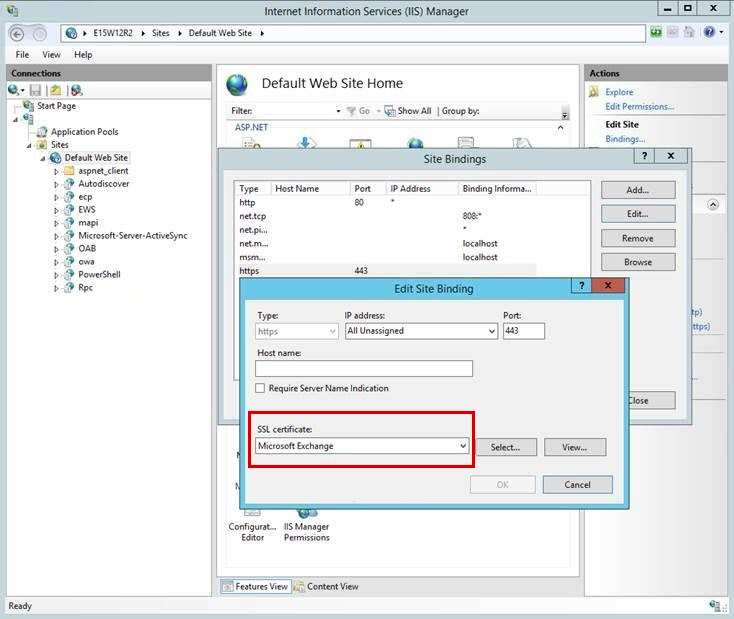
Task: Click the Microsoft-Server-ActiveSync application icon
Action: click(x=69, y=236)
